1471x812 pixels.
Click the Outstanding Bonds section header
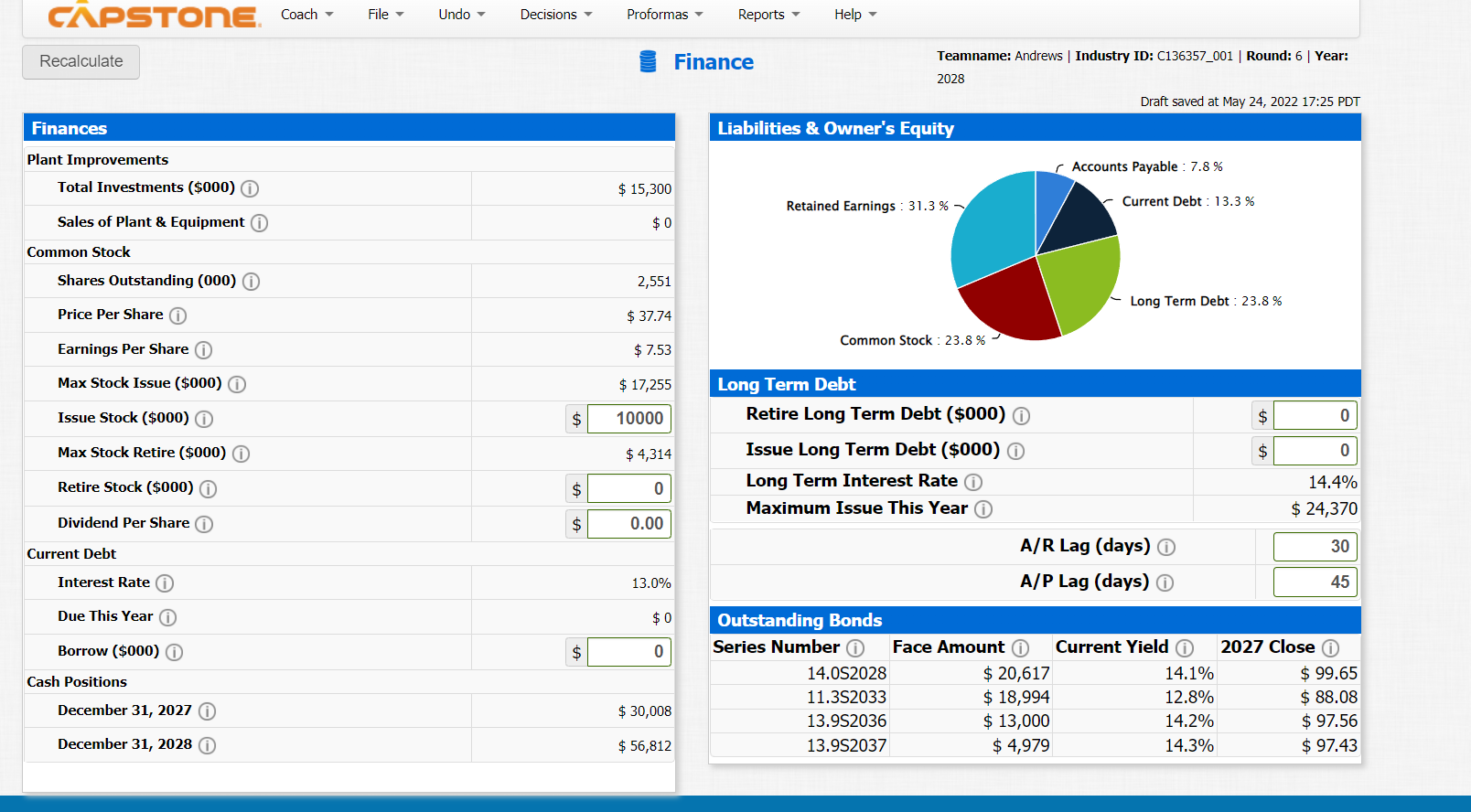click(1035, 620)
